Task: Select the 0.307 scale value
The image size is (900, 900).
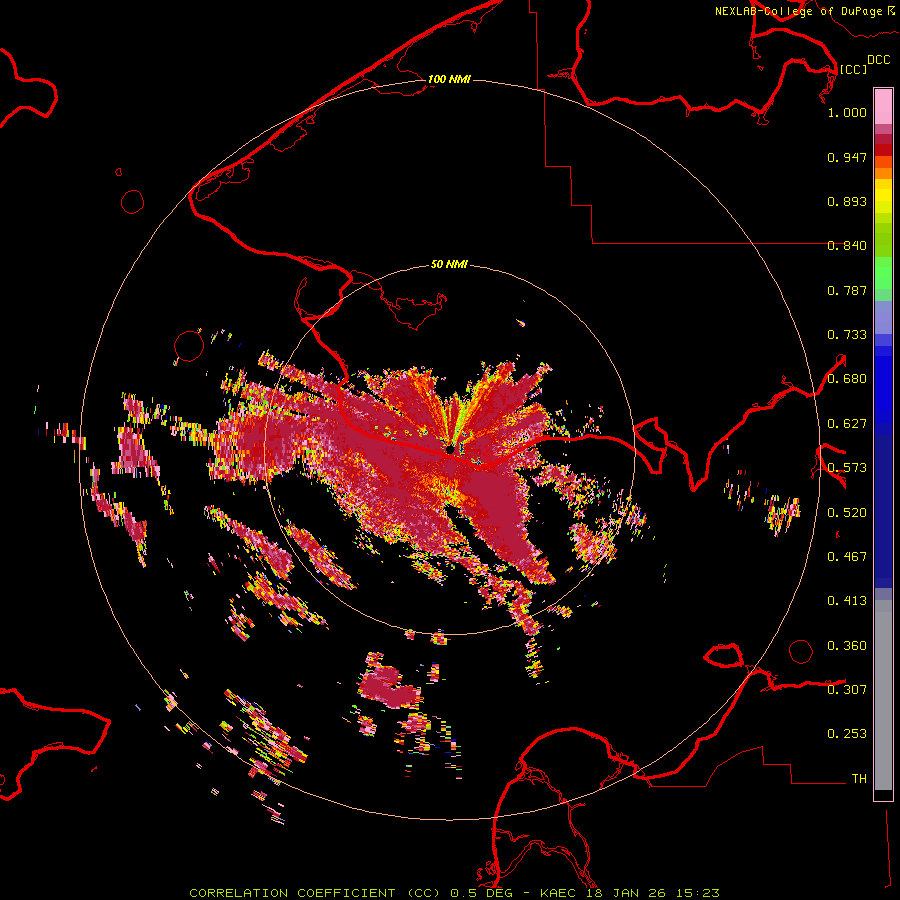Action: pyautogui.click(x=847, y=689)
